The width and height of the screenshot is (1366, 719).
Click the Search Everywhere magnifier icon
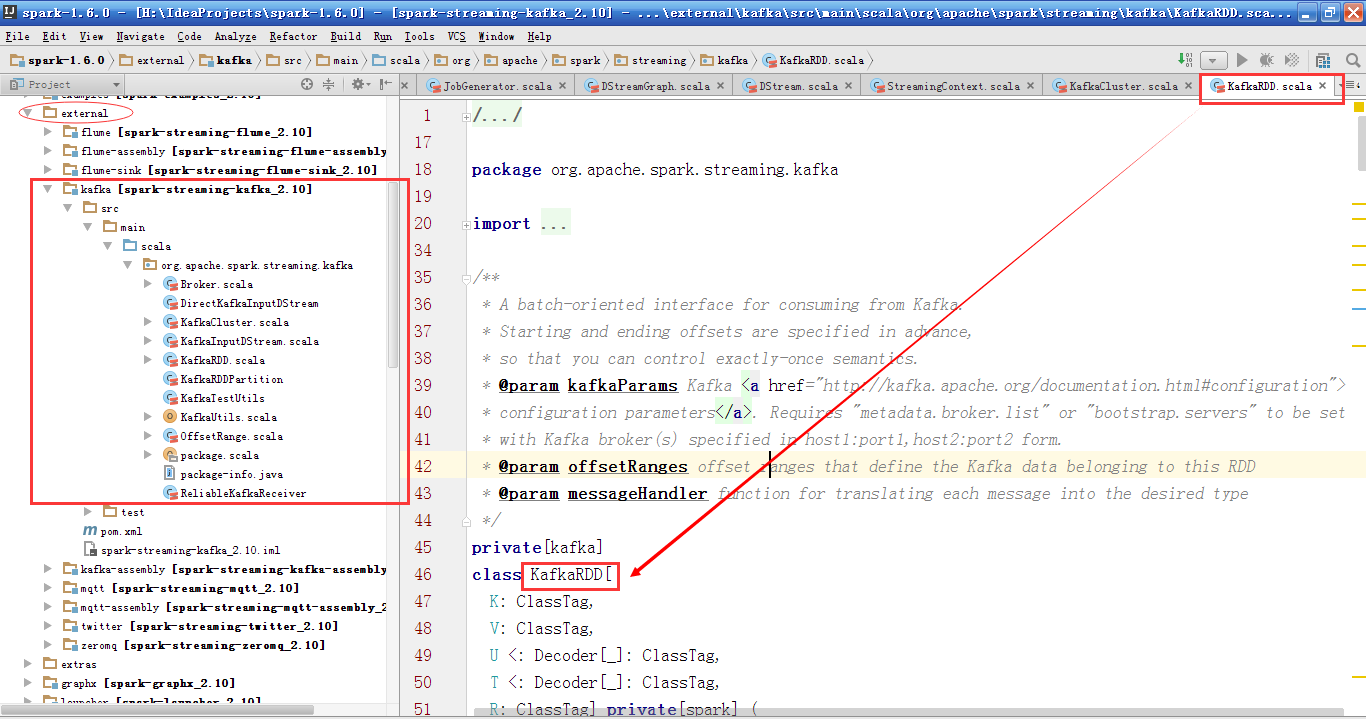[1353, 60]
